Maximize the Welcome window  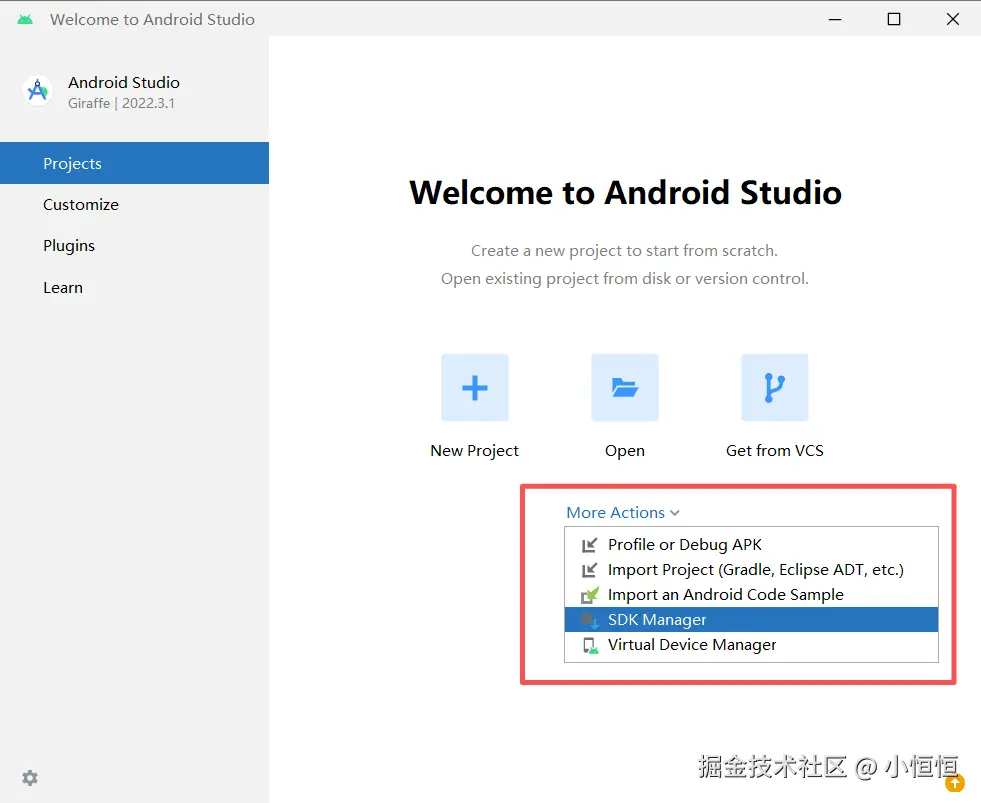[894, 19]
